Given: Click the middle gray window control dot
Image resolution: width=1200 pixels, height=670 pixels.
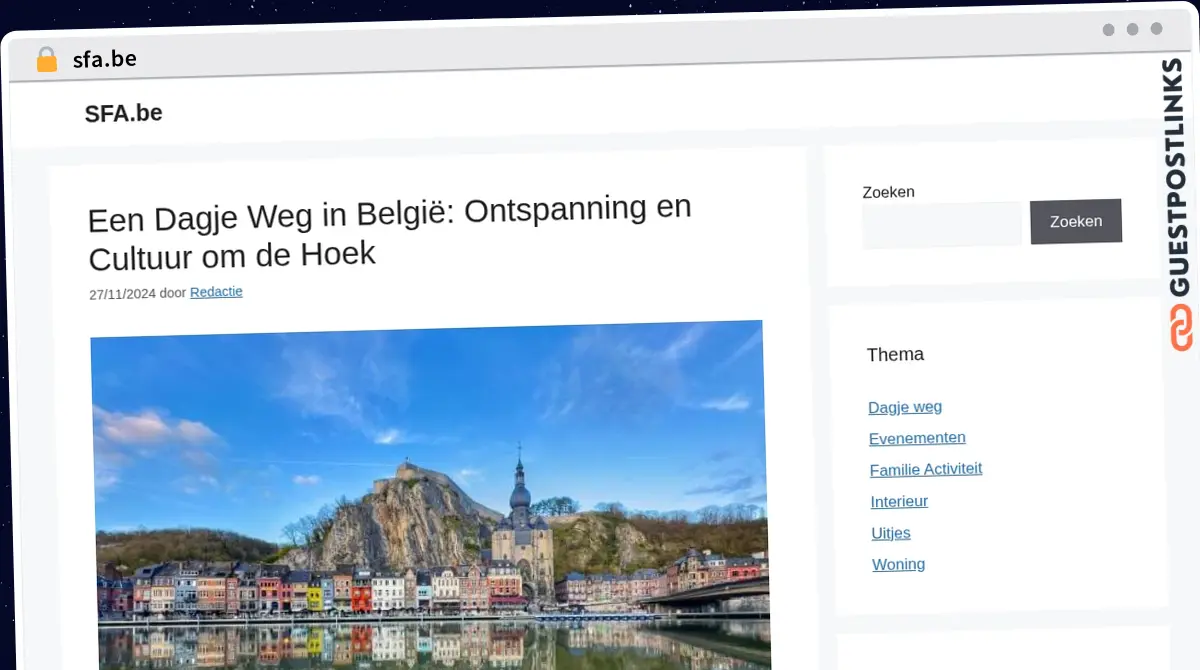Looking at the screenshot, I should (1132, 30).
